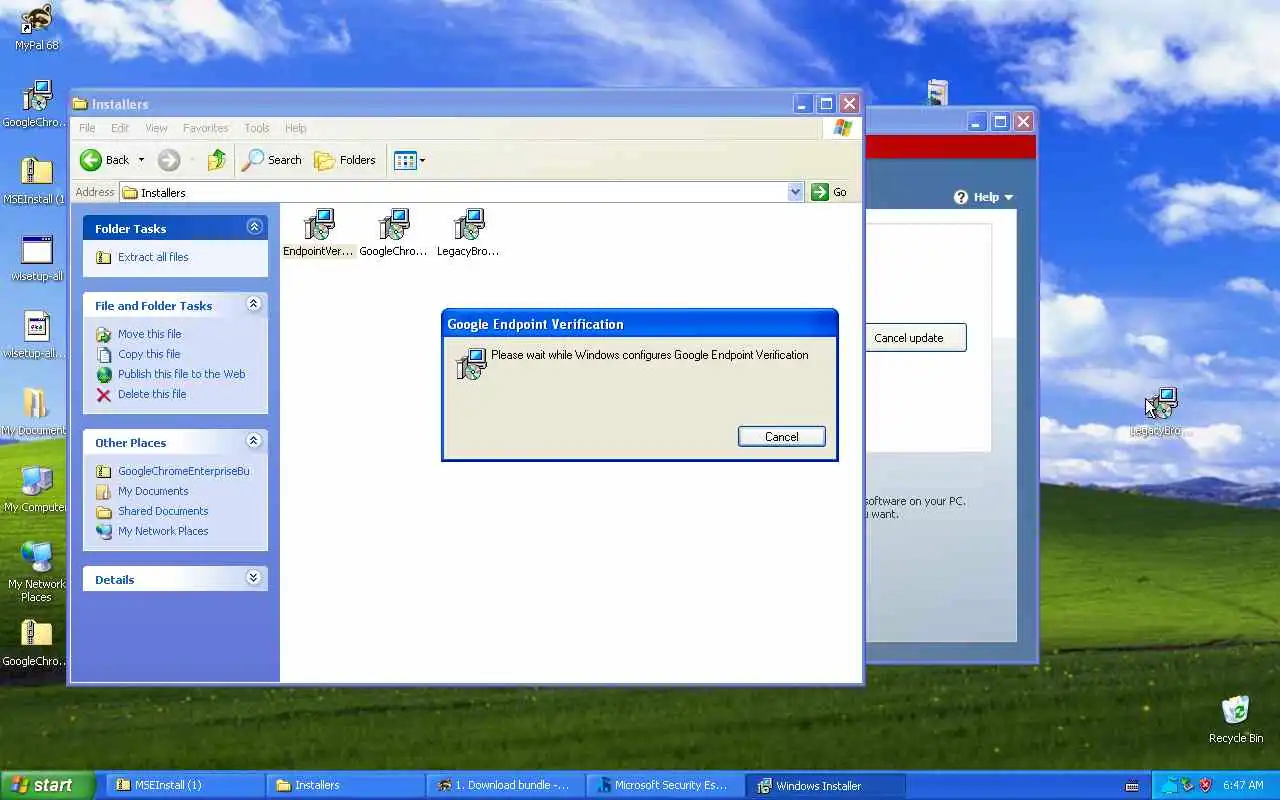Switch to Microsoft Security Essentials taskbar item
This screenshot has width=1280, height=800.
point(666,785)
